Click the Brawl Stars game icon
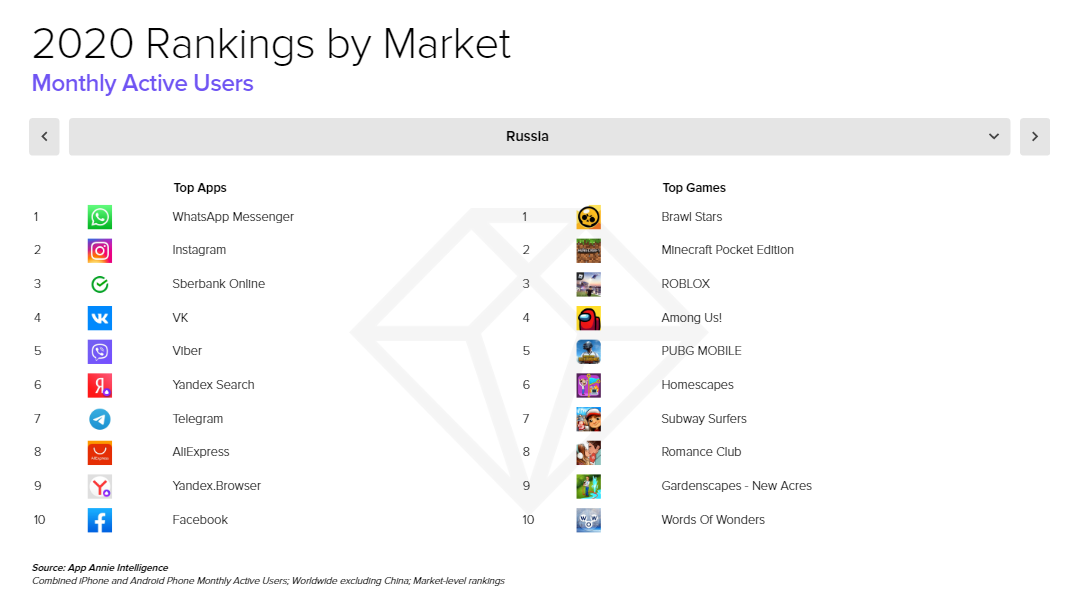The width and height of the screenshot is (1082, 606). click(588, 216)
